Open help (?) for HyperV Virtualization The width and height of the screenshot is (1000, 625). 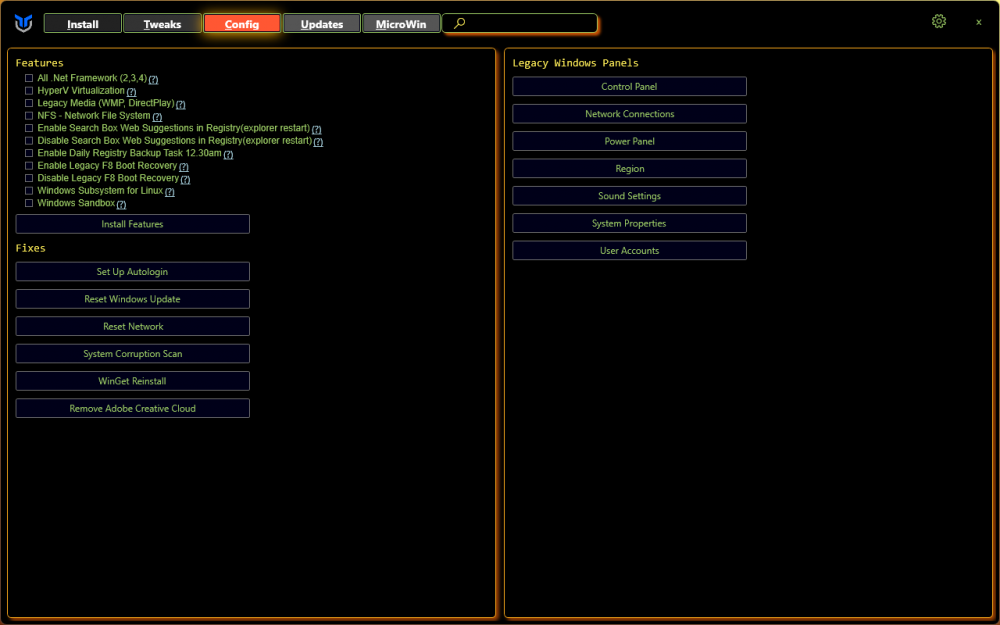[131, 92]
